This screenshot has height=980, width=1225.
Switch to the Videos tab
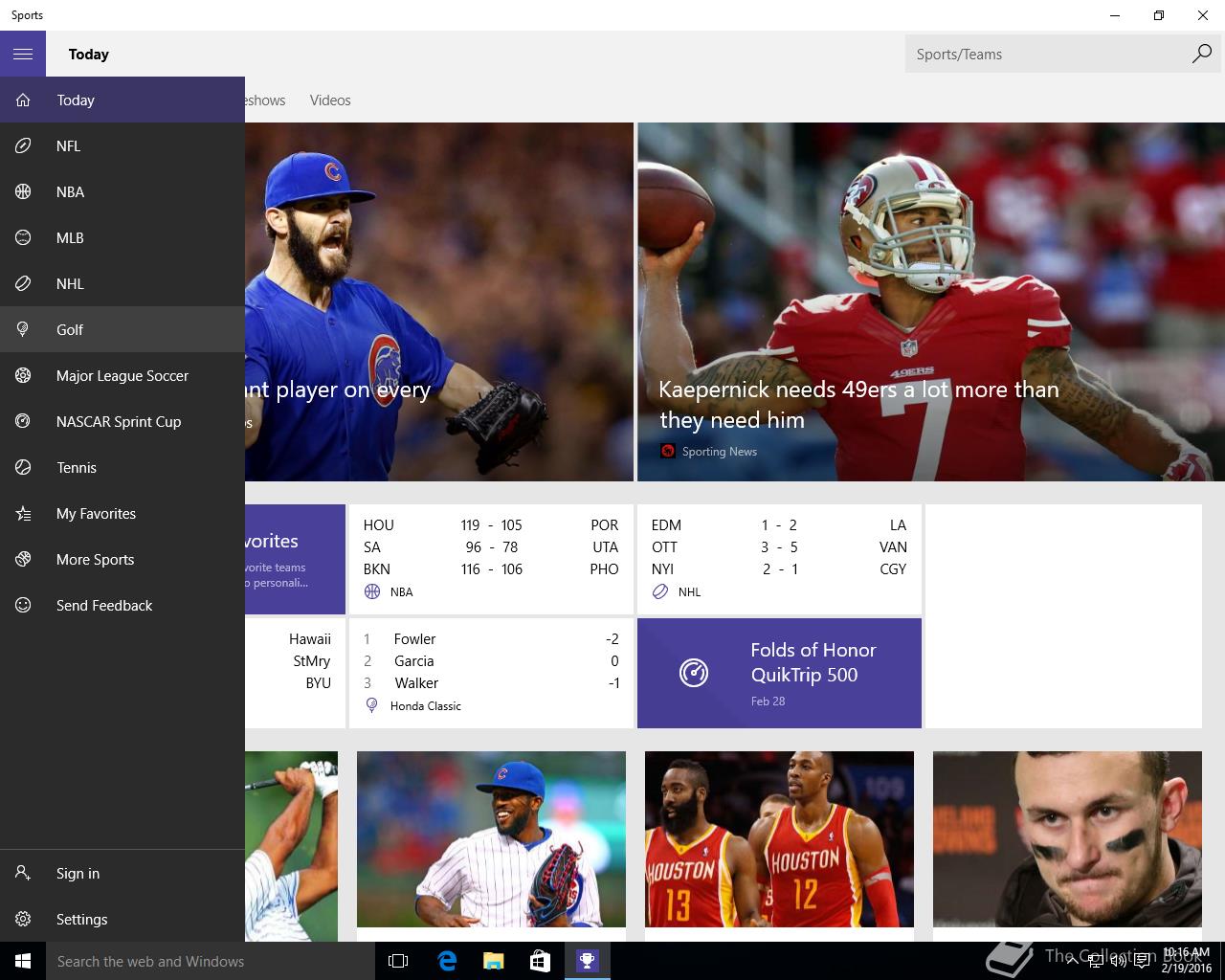point(330,100)
